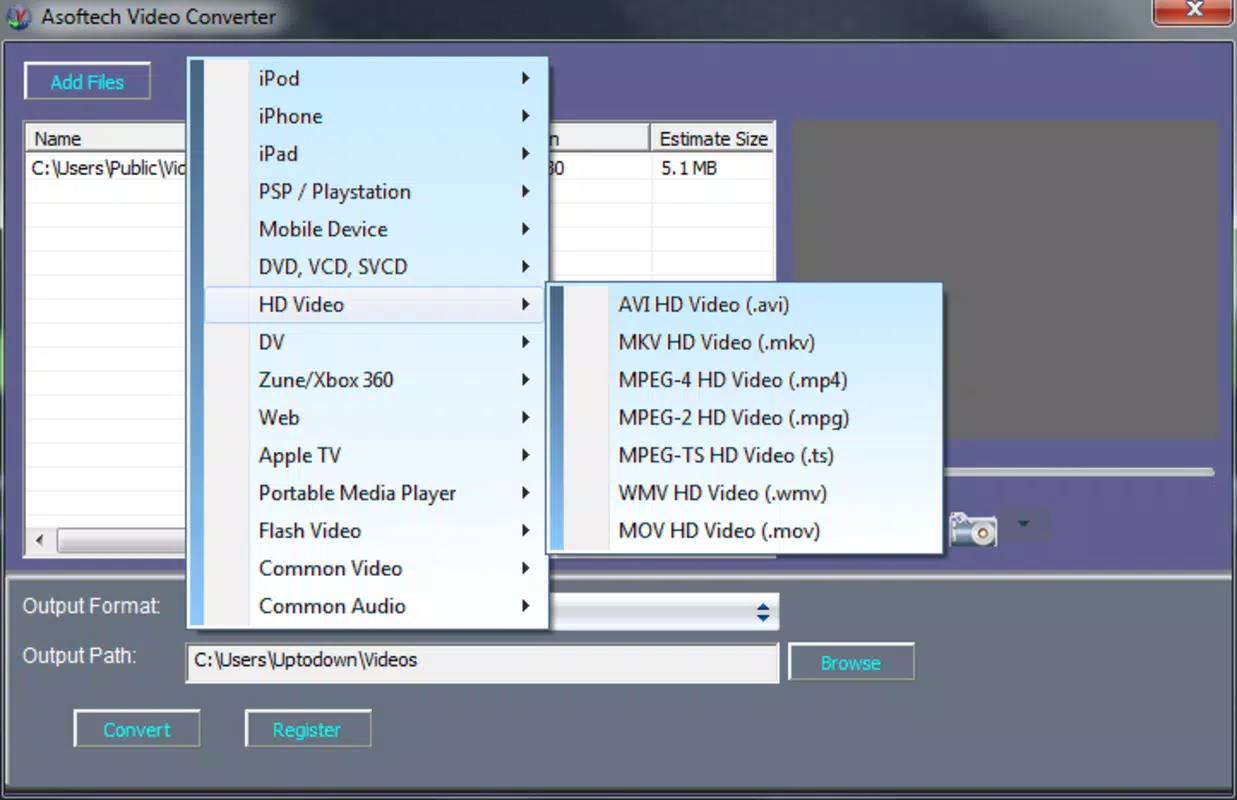
Task: Open the iPad submenu
Action: [374, 154]
